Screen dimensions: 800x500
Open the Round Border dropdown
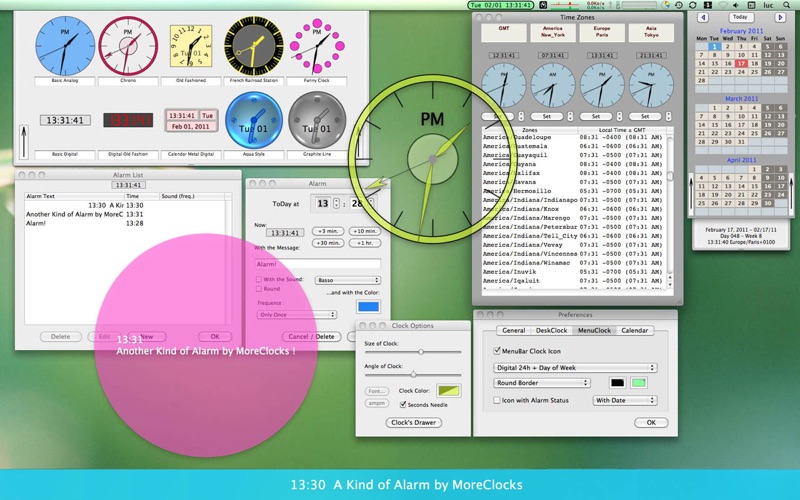click(542, 383)
